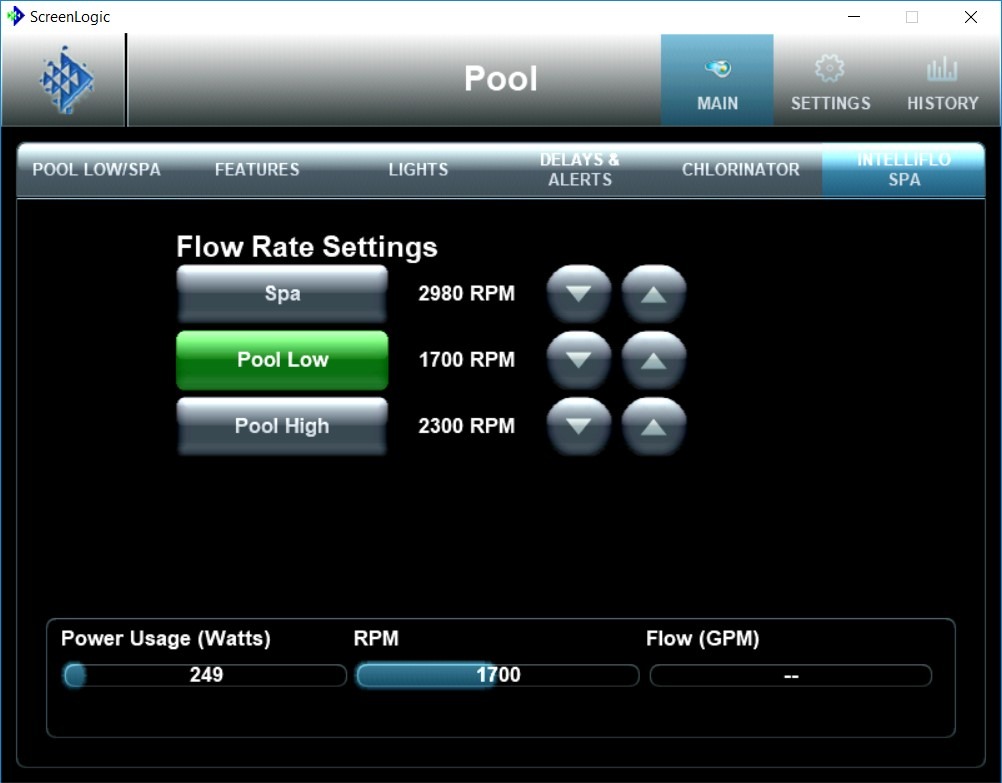This screenshot has width=1002, height=783.
Task: Switch to the Lights tab
Action: [x=418, y=169]
